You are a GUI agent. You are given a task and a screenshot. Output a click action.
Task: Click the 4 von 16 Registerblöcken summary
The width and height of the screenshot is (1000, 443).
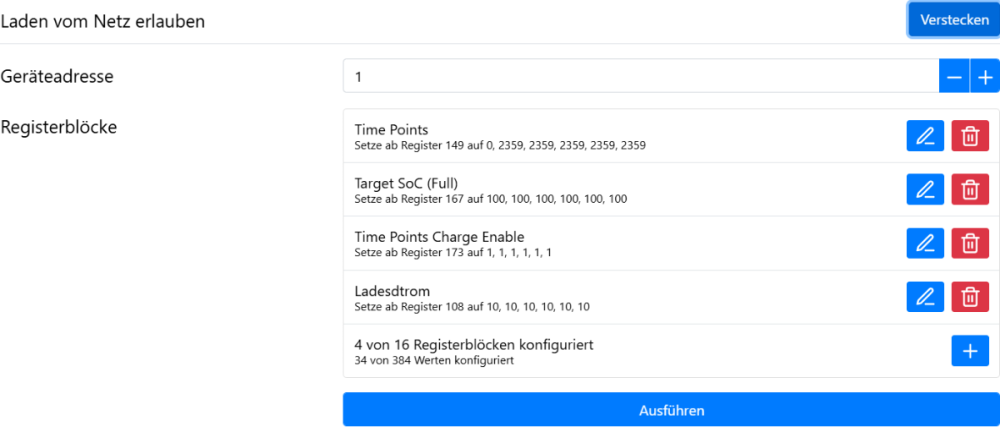coord(474,351)
